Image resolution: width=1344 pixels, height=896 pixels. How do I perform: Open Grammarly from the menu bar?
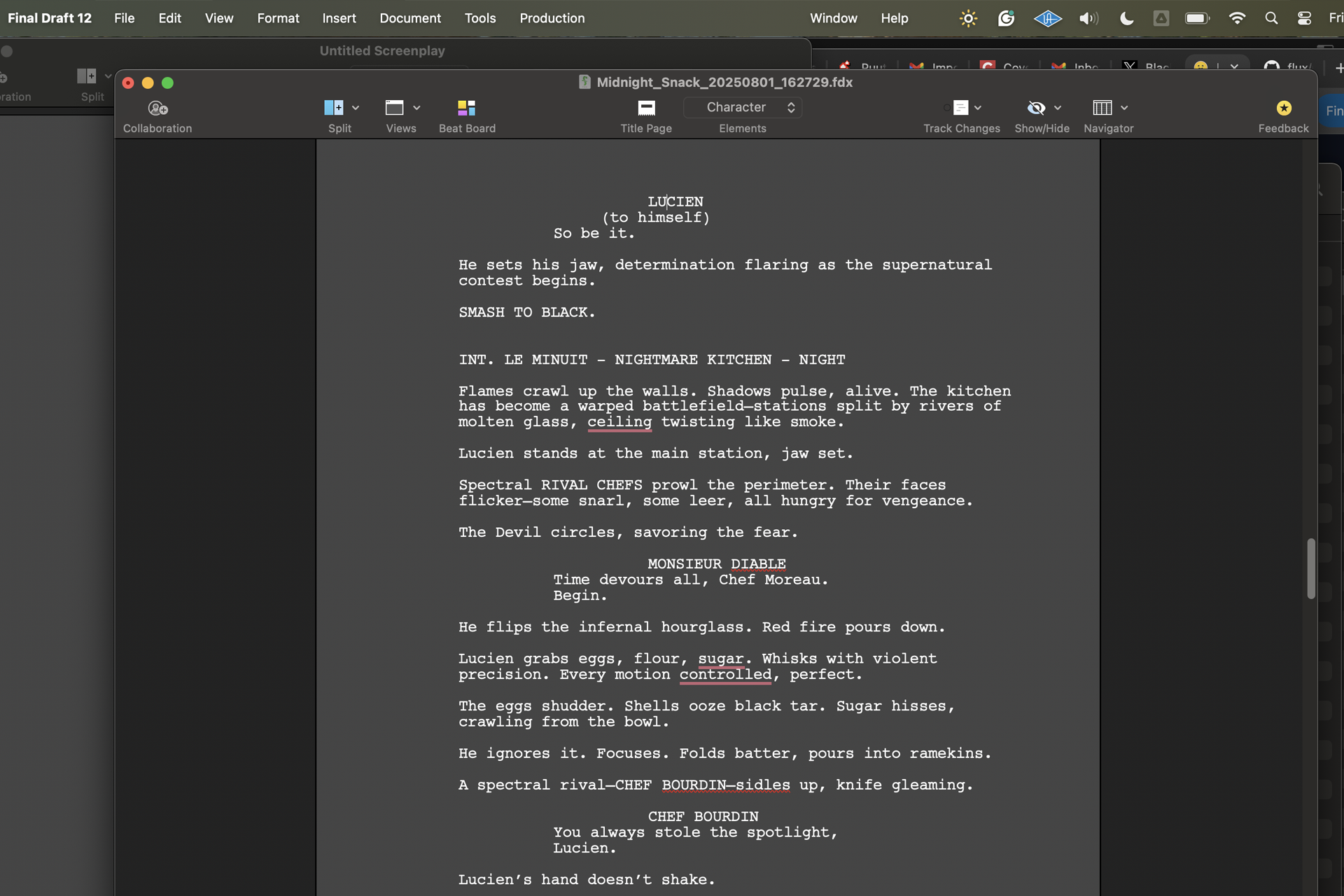(x=1006, y=18)
